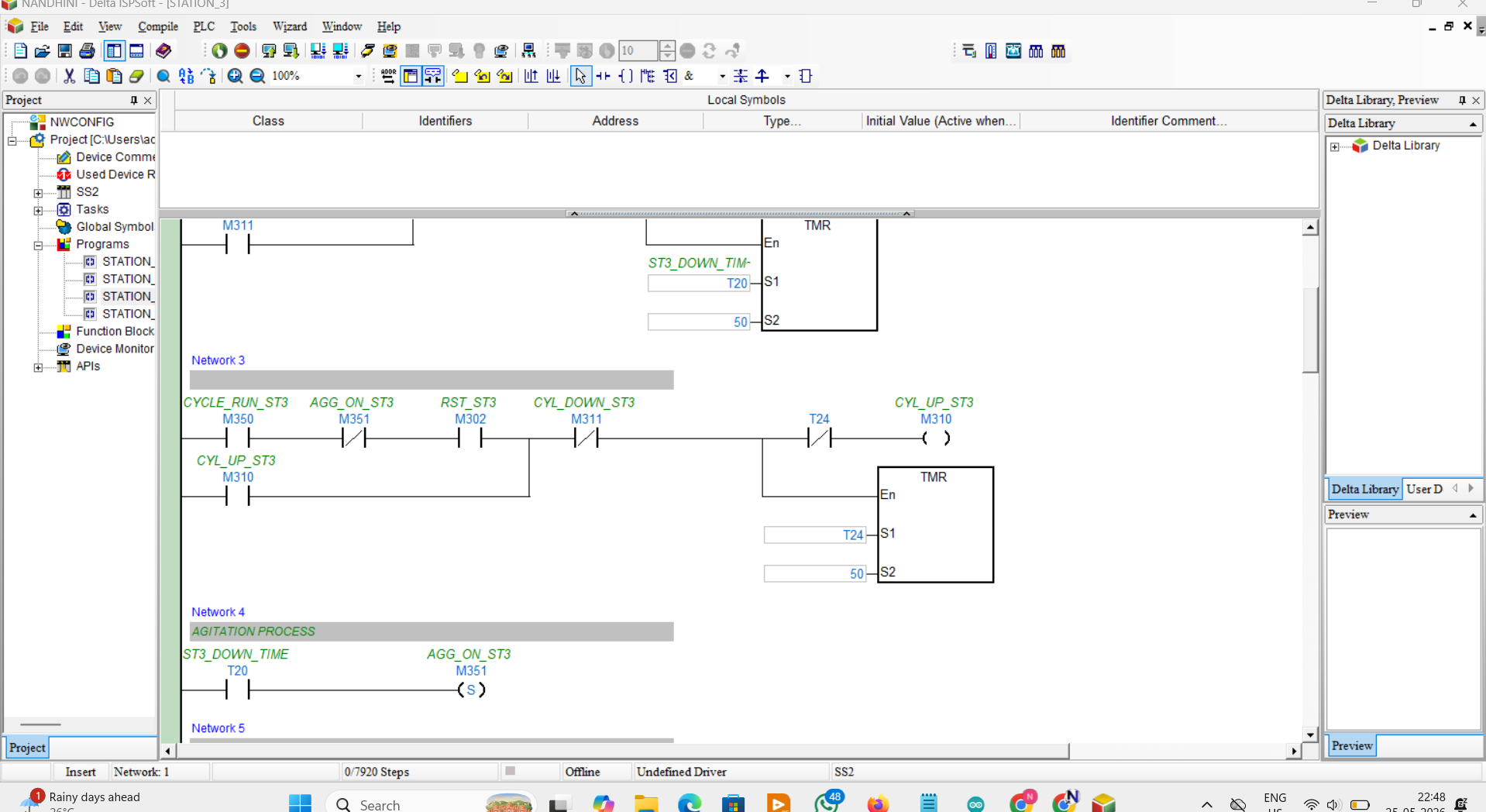The width and height of the screenshot is (1486, 812).
Task: Expand the Delta Library tree node
Action: (x=1334, y=146)
